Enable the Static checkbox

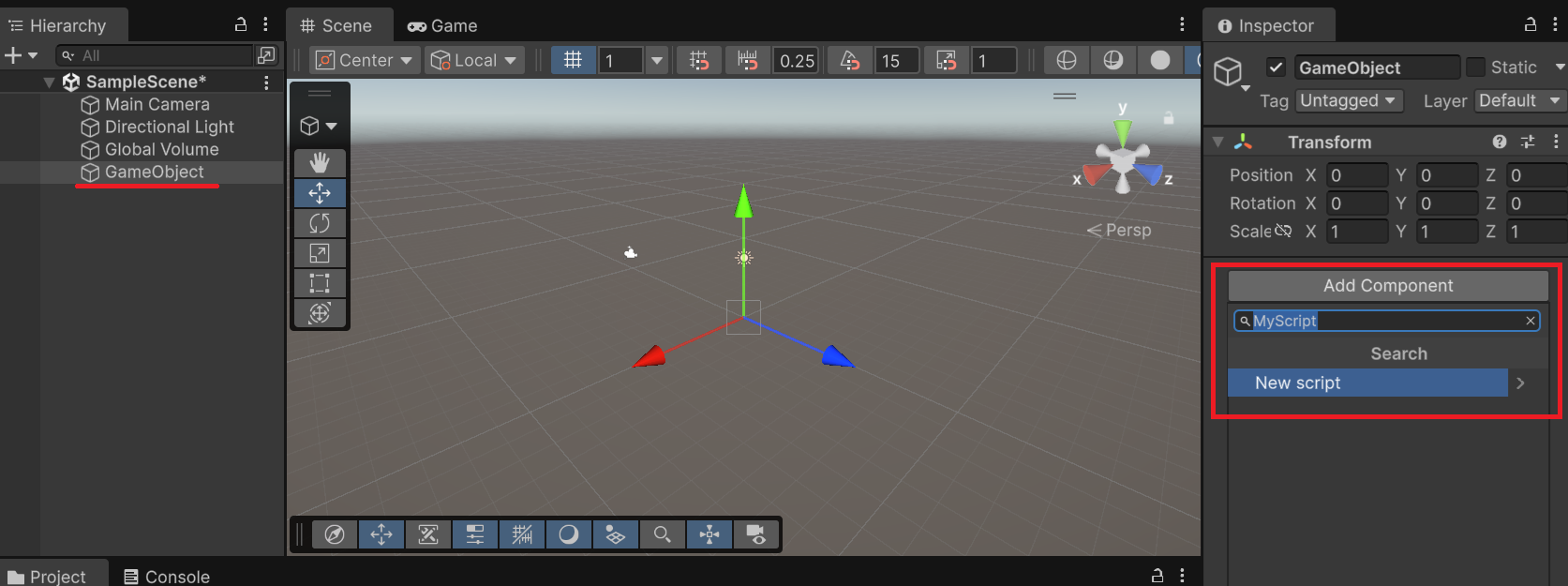pyautogui.click(x=1475, y=67)
